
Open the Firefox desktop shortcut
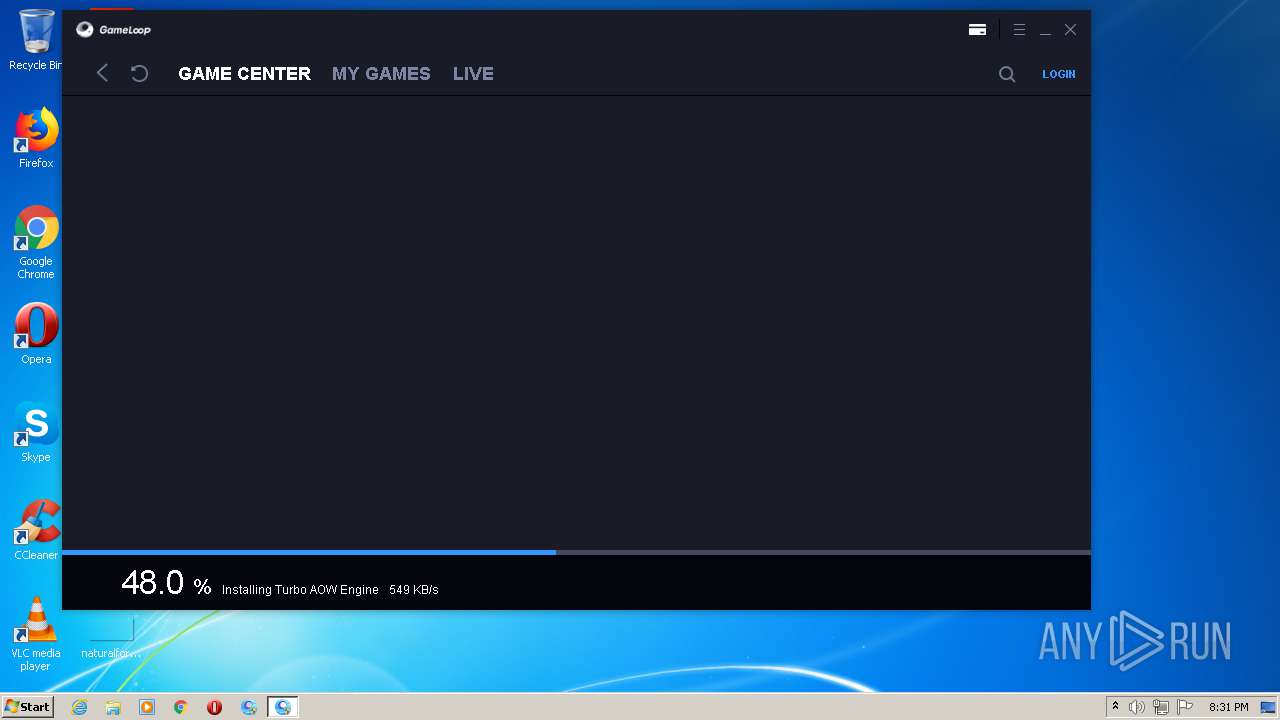pos(36,138)
